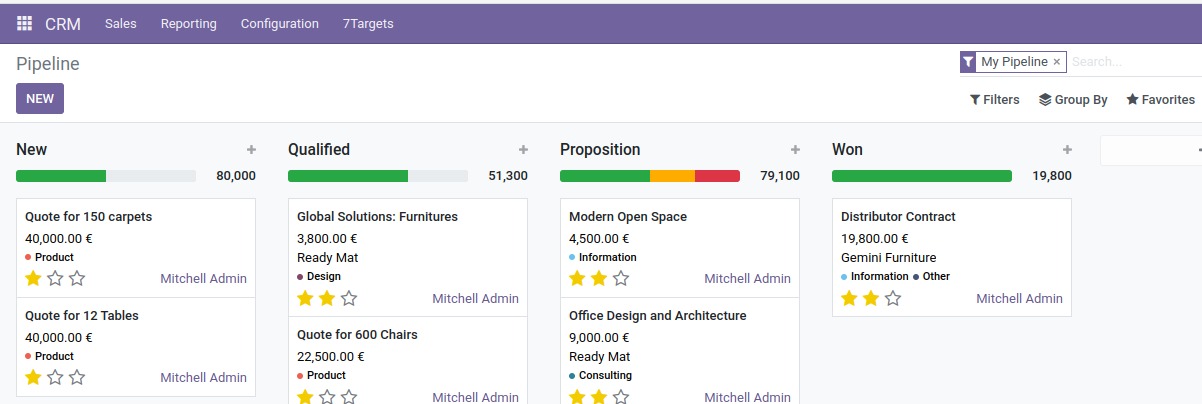The image size is (1202, 404).
Task: Open the Global Solutions: Furnitures card
Action: [377, 217]
